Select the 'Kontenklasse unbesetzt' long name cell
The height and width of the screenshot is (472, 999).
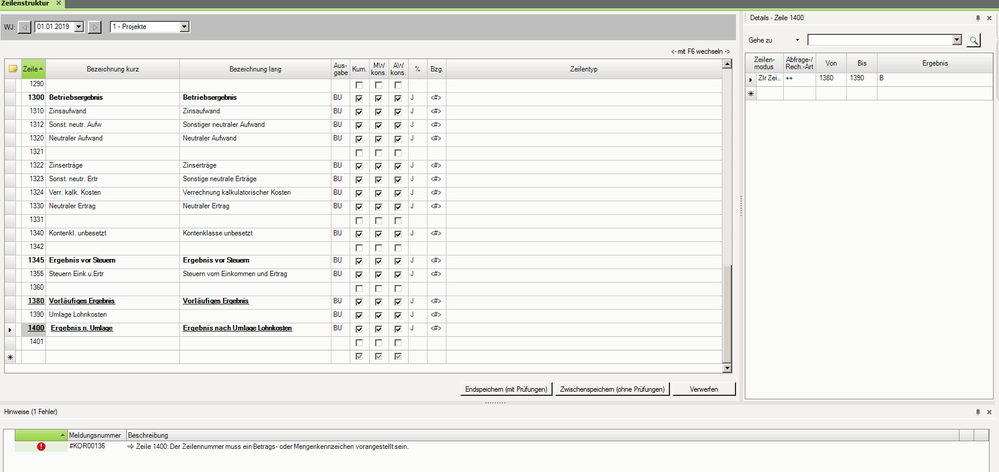click(x=255, y=234)
